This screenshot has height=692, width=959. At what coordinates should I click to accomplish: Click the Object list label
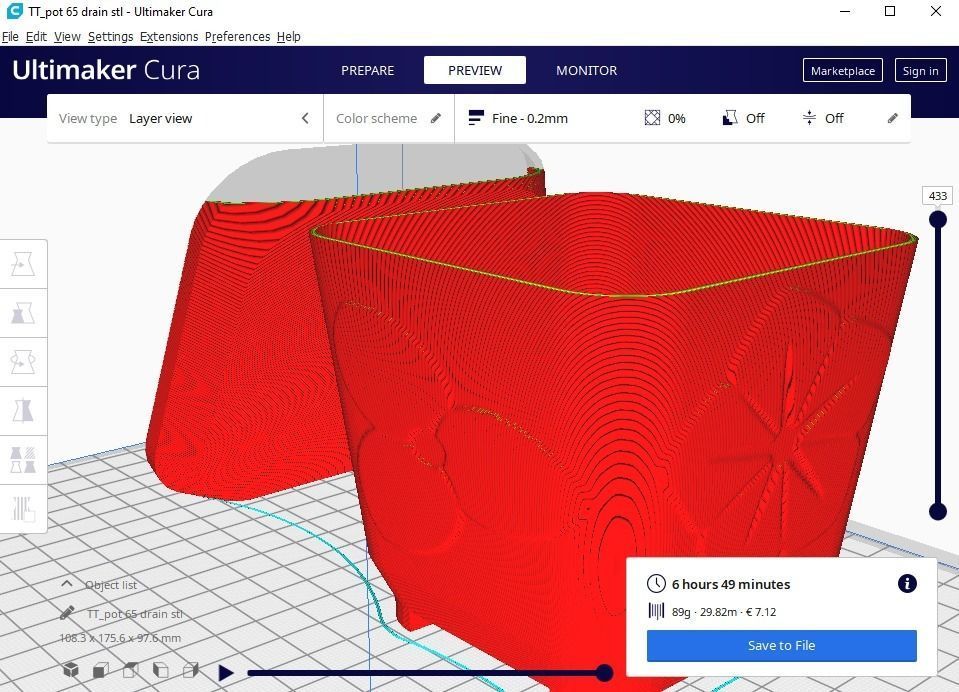[111, 585]
